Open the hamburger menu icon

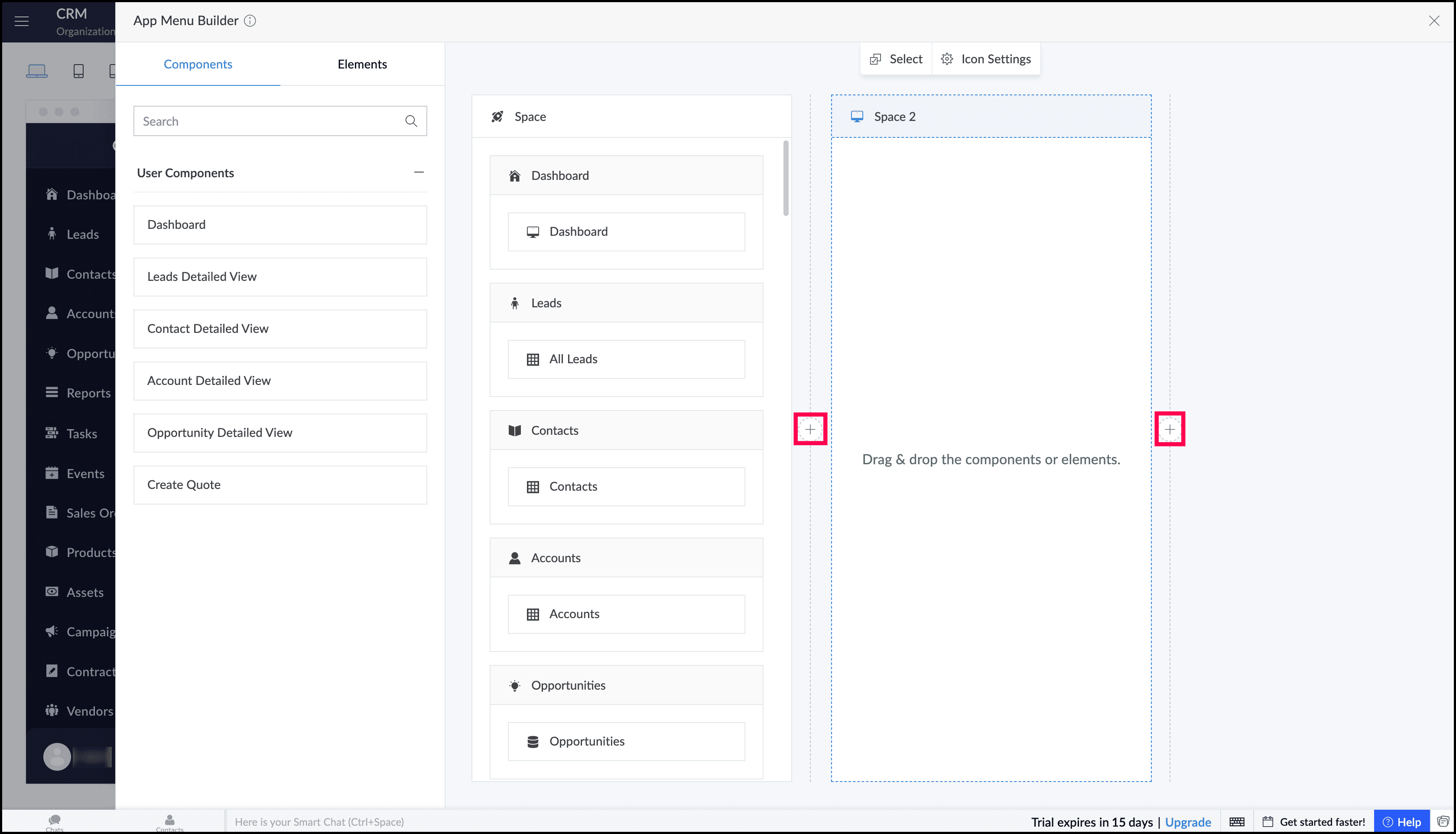22,21
